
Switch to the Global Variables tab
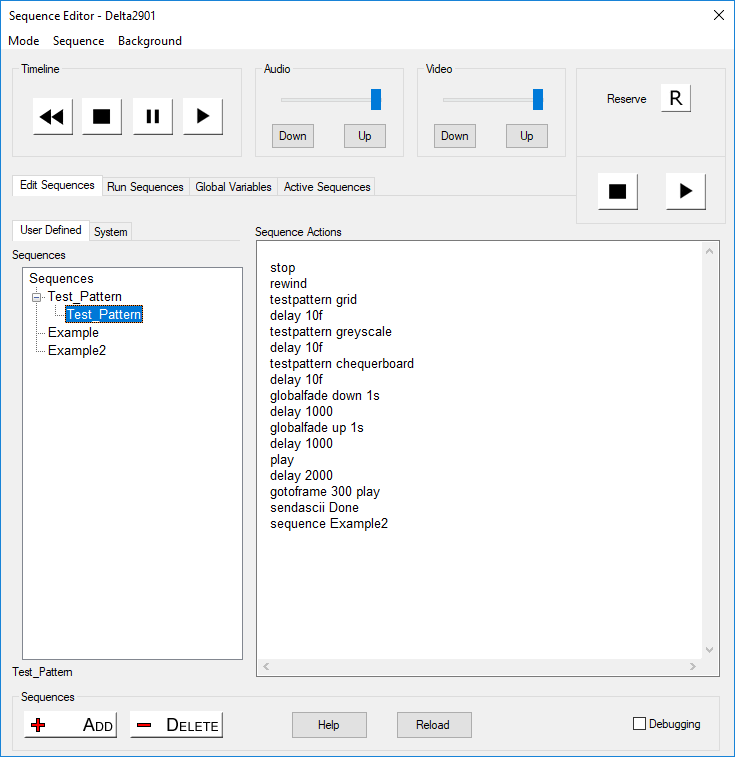coord(233,187)
